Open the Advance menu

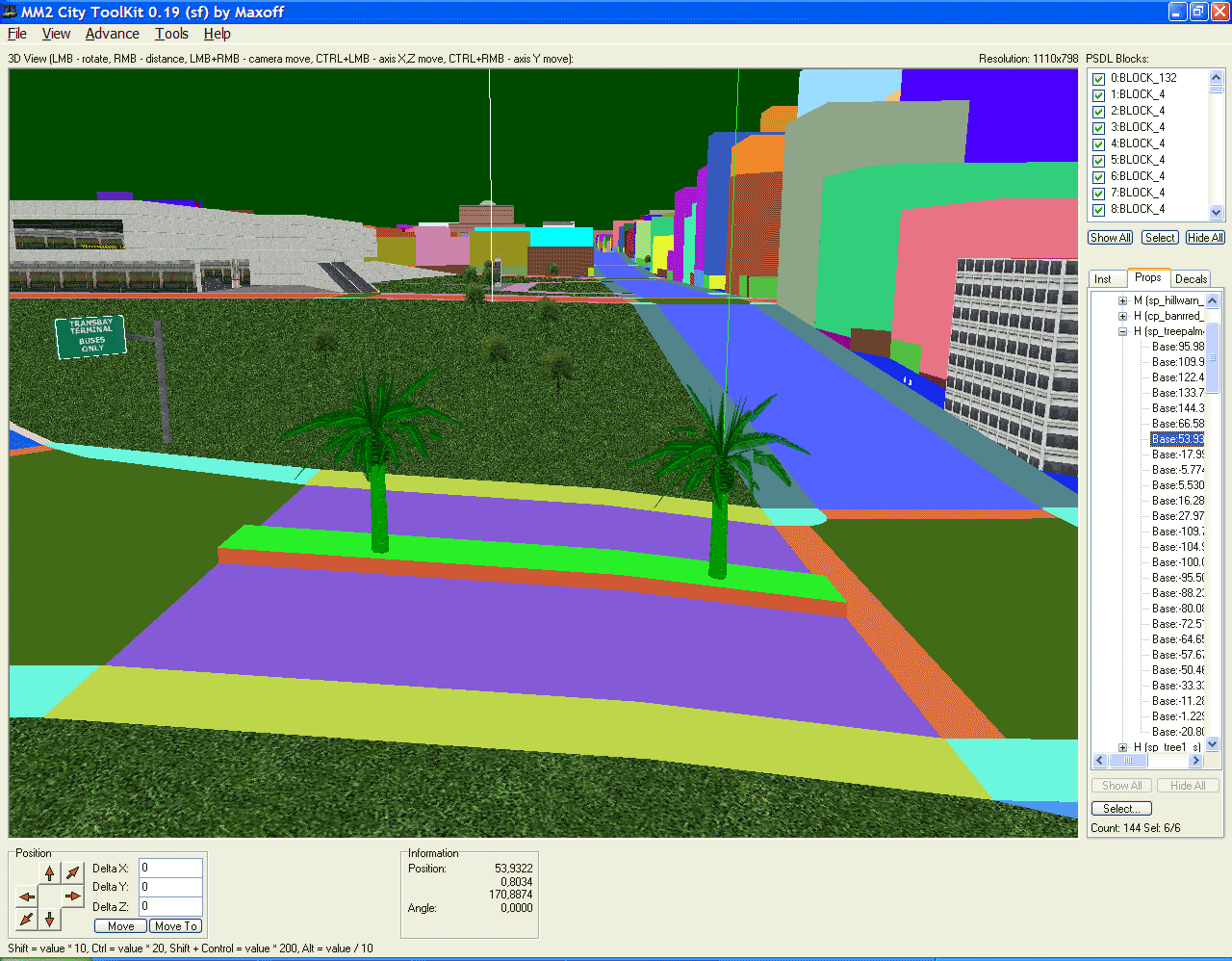pyautogui.click(x=112, y=34)
